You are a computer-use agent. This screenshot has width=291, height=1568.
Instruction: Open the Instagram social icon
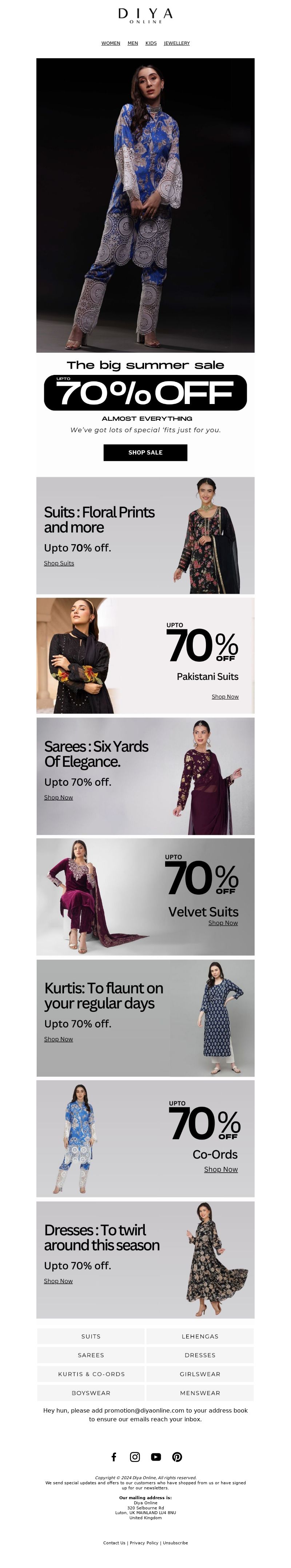(135, 1457)
